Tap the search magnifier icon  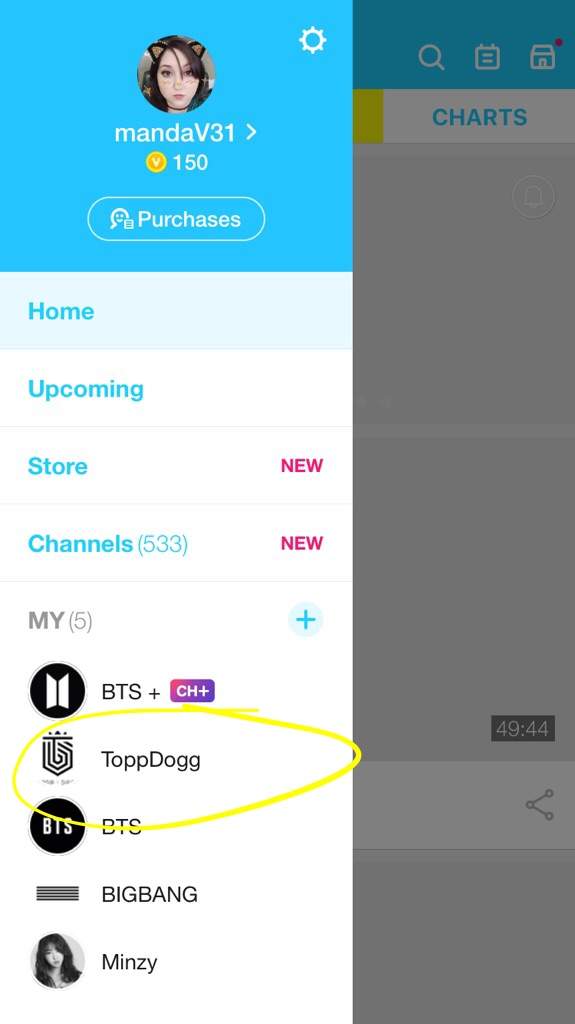pos(431,57)
